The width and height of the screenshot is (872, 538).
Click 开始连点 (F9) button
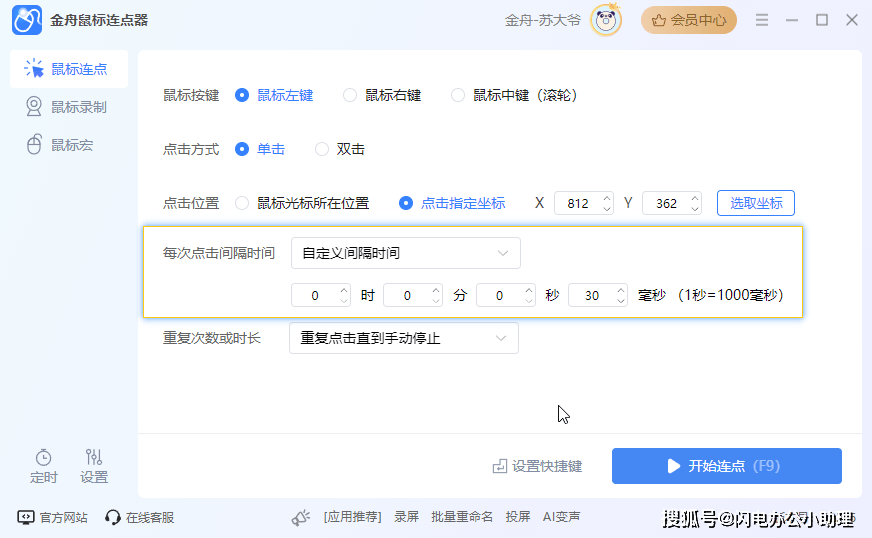coord(727,466)
